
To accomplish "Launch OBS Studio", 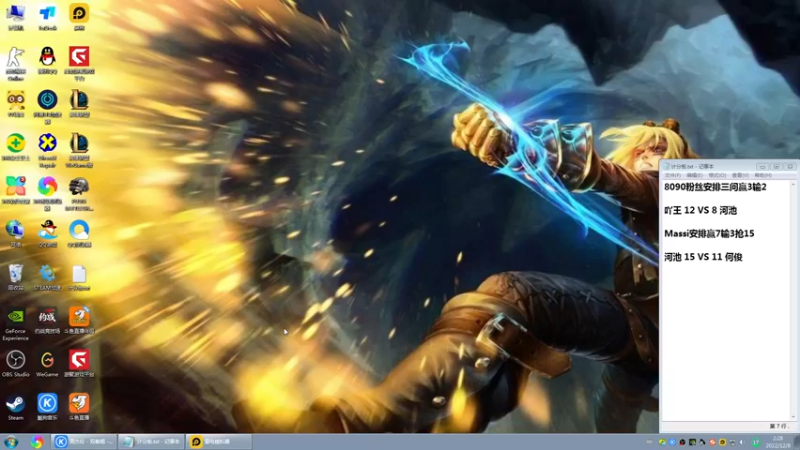I will pos(16,364).
